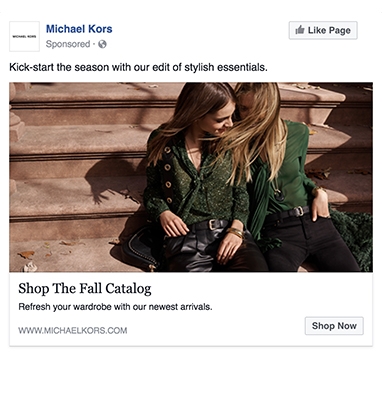Open the Michael Kors page name link
This screenshot has height=400, width=382.
tap(79, 29)
